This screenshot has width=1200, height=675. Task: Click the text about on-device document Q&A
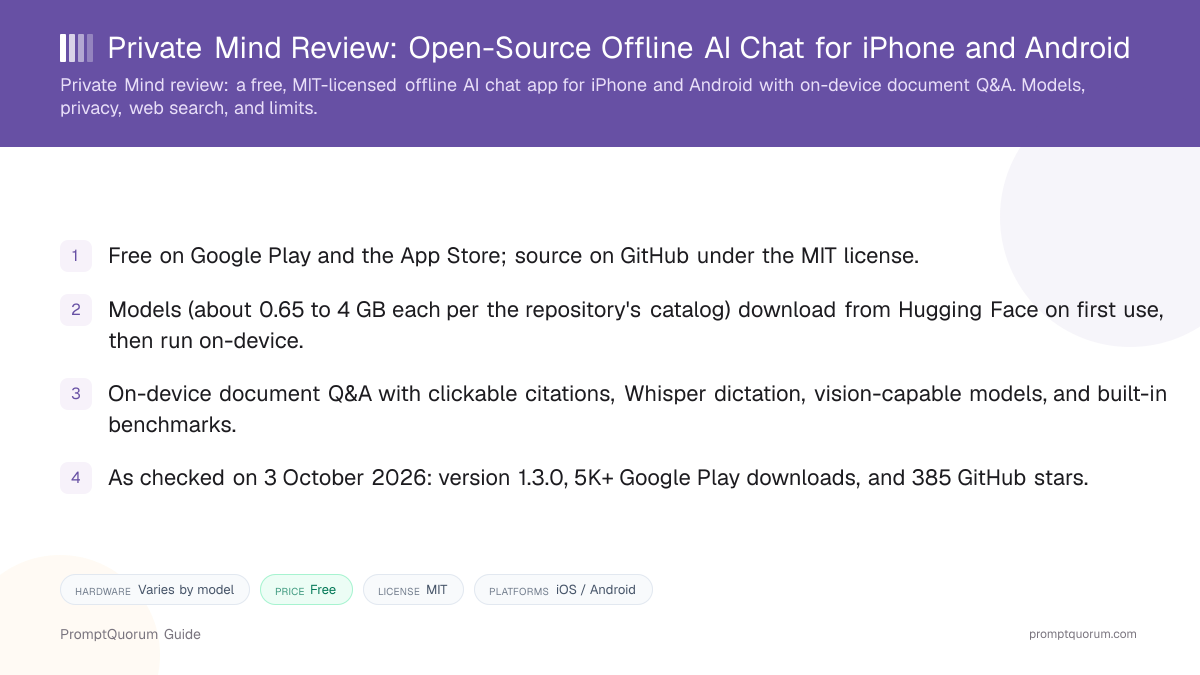click(x=637, y=409)
